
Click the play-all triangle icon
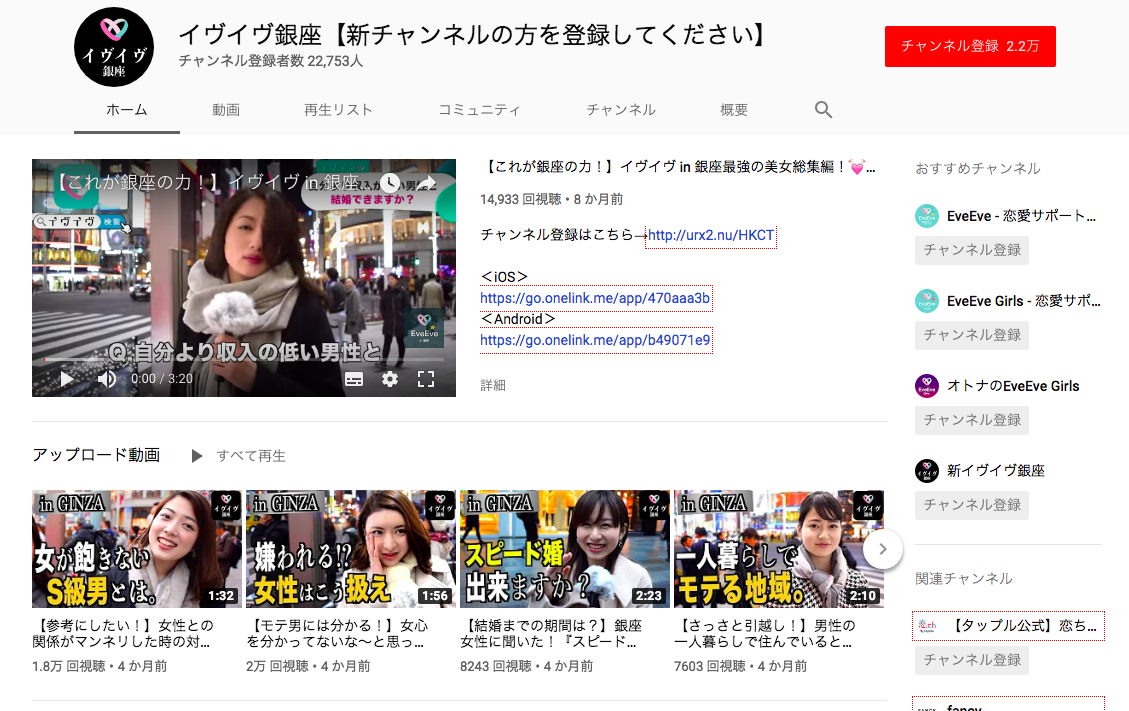point(197,456)
